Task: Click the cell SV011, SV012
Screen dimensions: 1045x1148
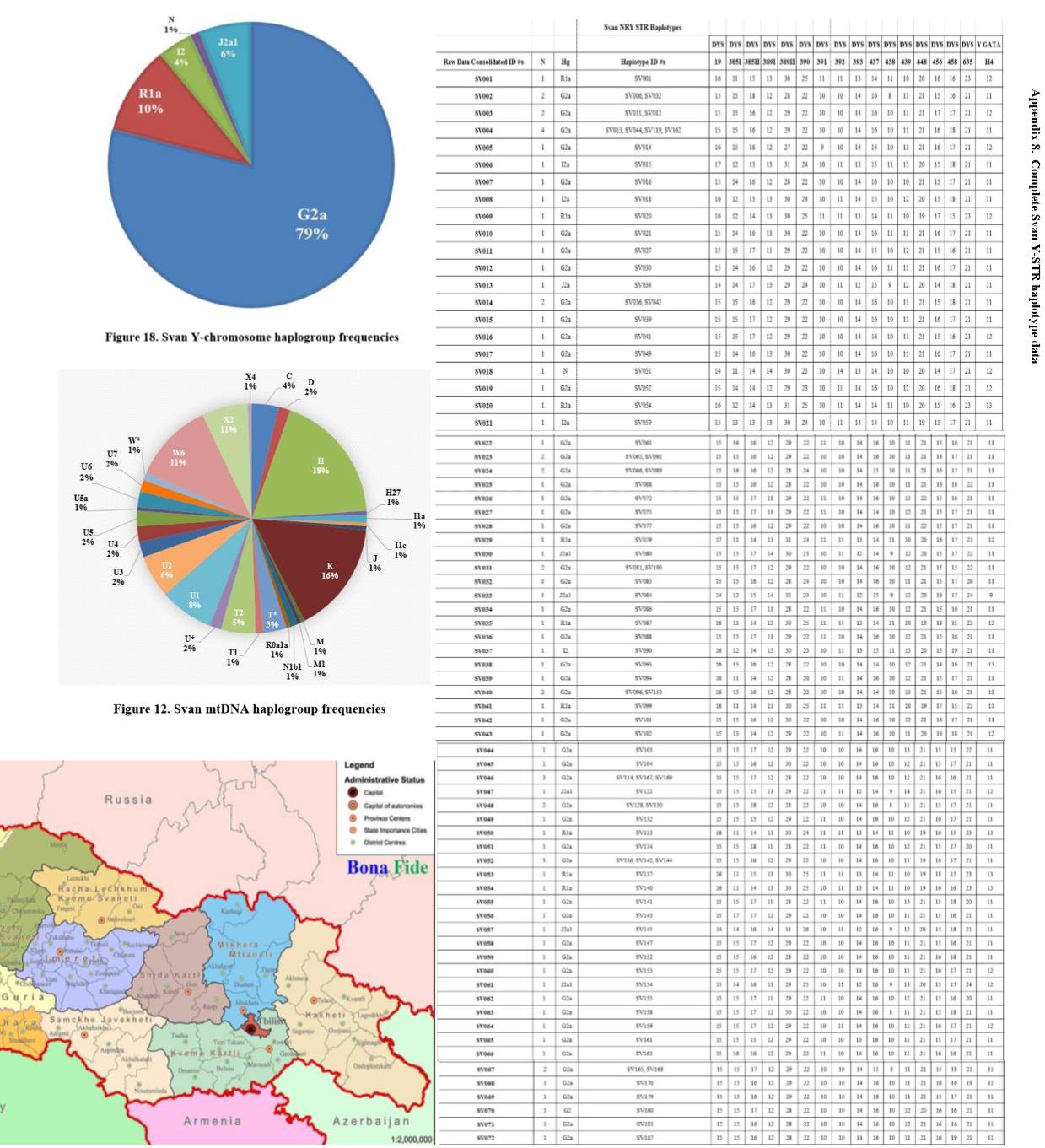Action: (x=643, y=113)
